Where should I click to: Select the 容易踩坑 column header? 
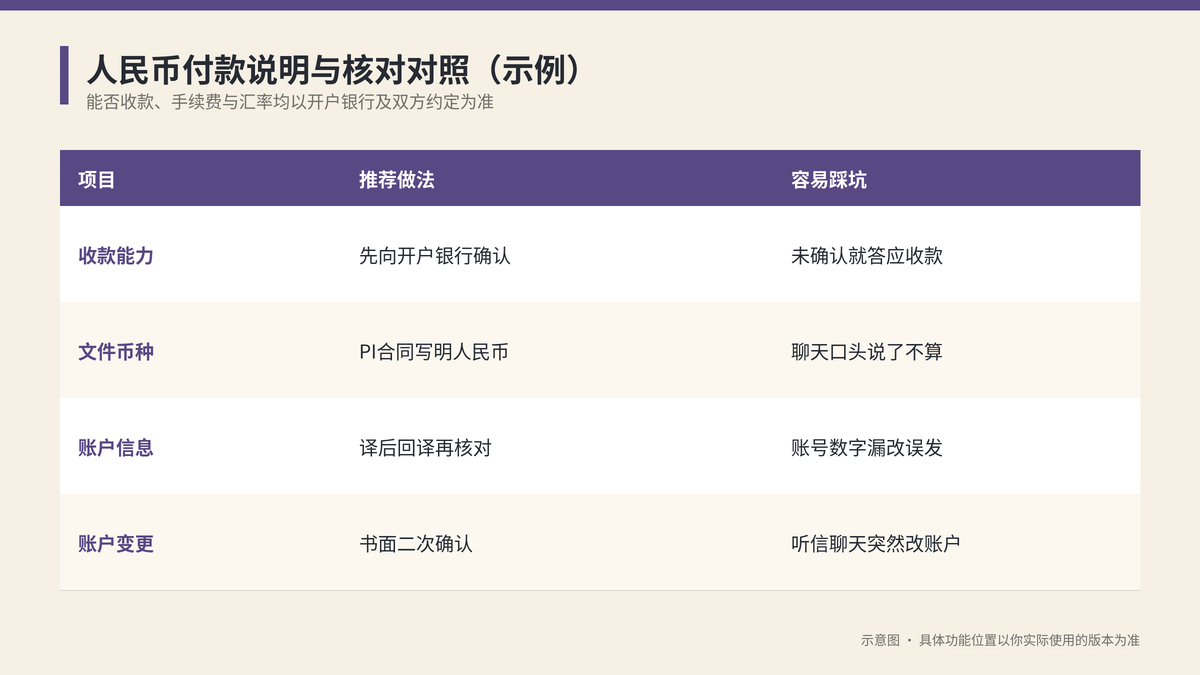point(829,180)
